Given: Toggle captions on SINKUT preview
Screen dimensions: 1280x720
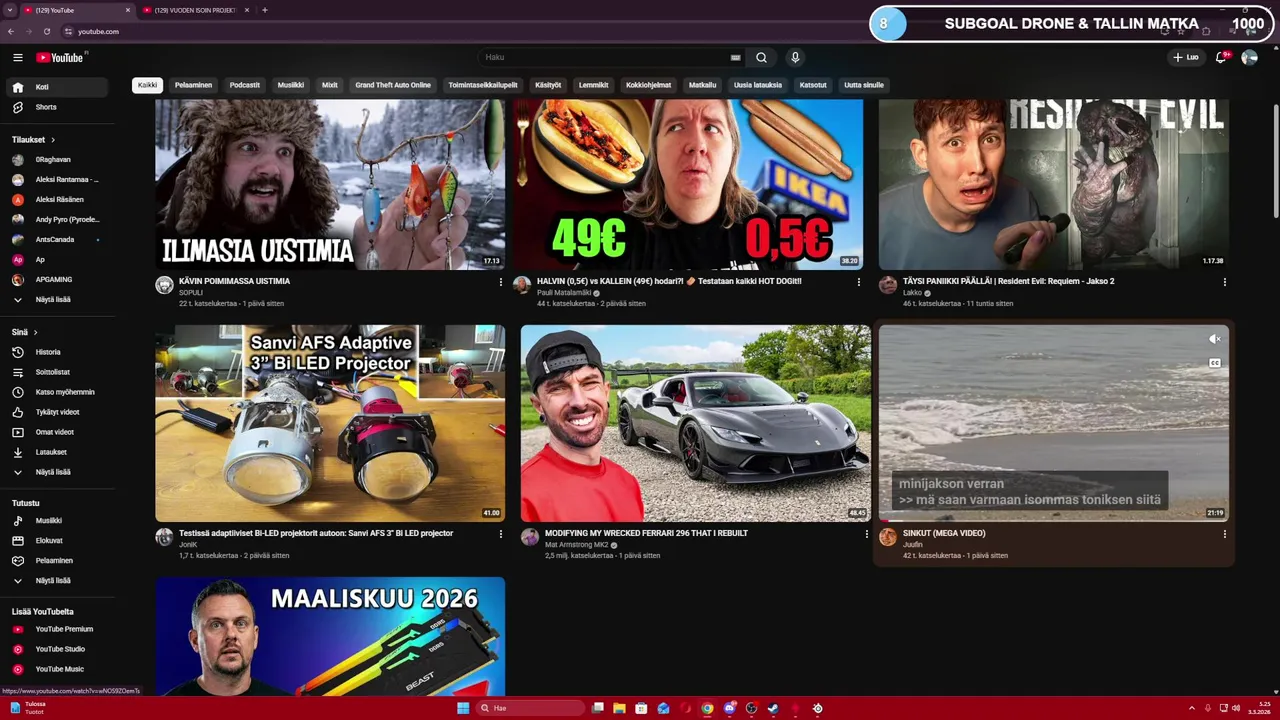Looking at the screenshot, I should [x=1215, y=363].
